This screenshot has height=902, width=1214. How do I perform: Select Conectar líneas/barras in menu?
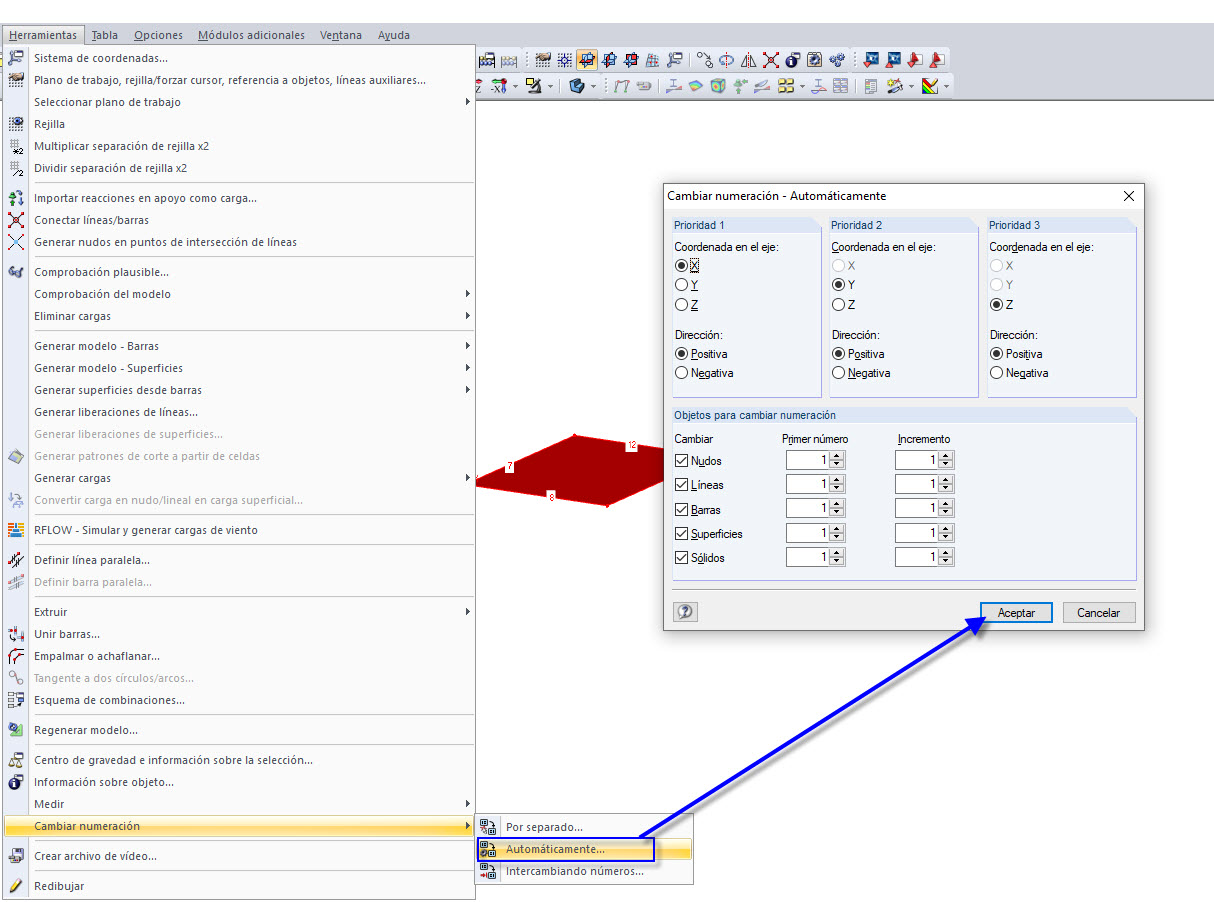240,220
